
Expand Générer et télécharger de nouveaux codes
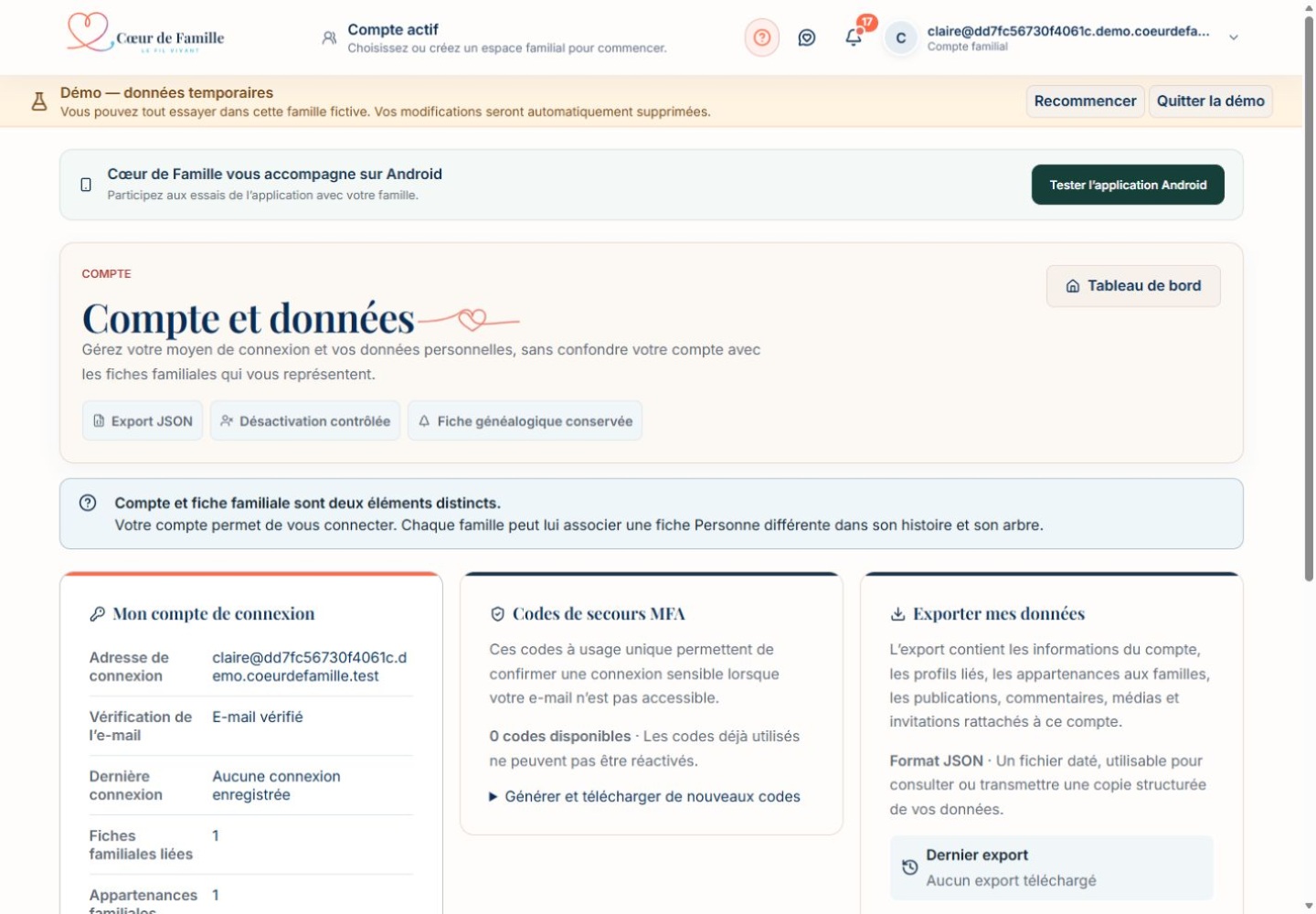644,797
